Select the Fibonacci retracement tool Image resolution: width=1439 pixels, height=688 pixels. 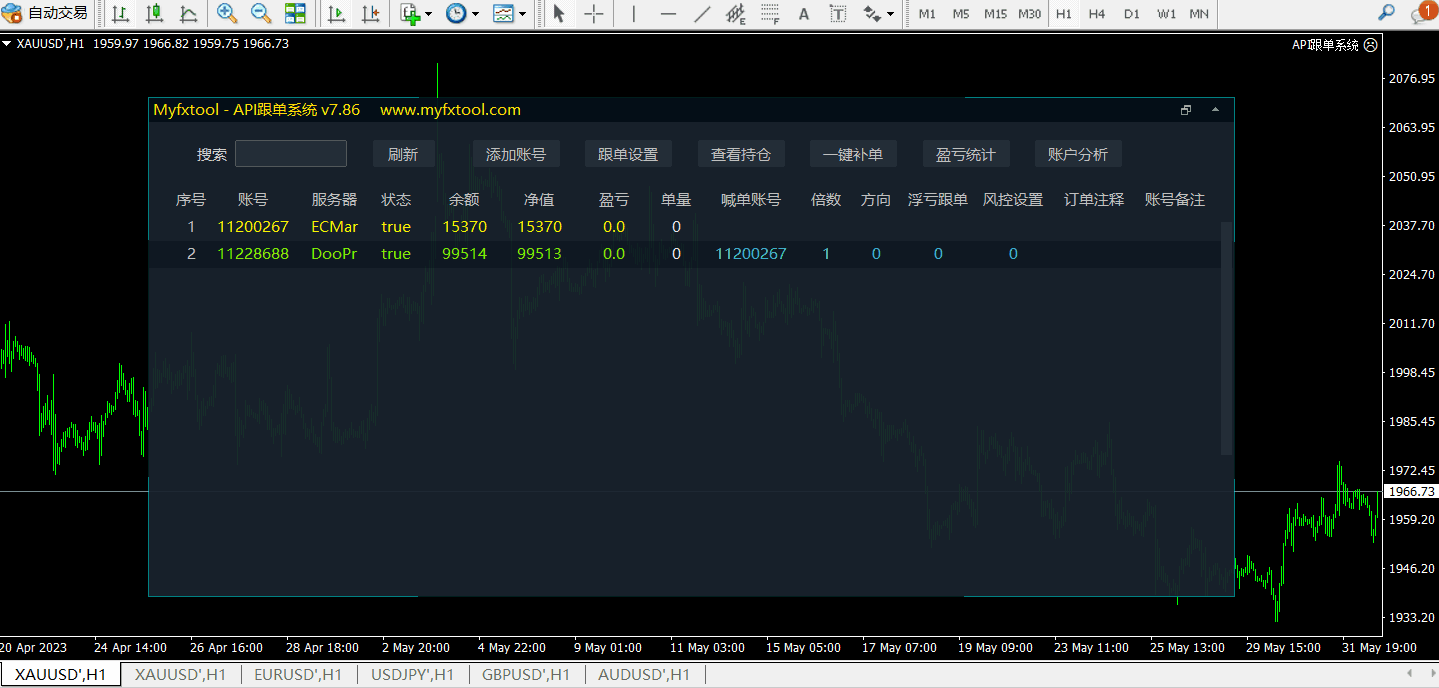click(770, 14)
